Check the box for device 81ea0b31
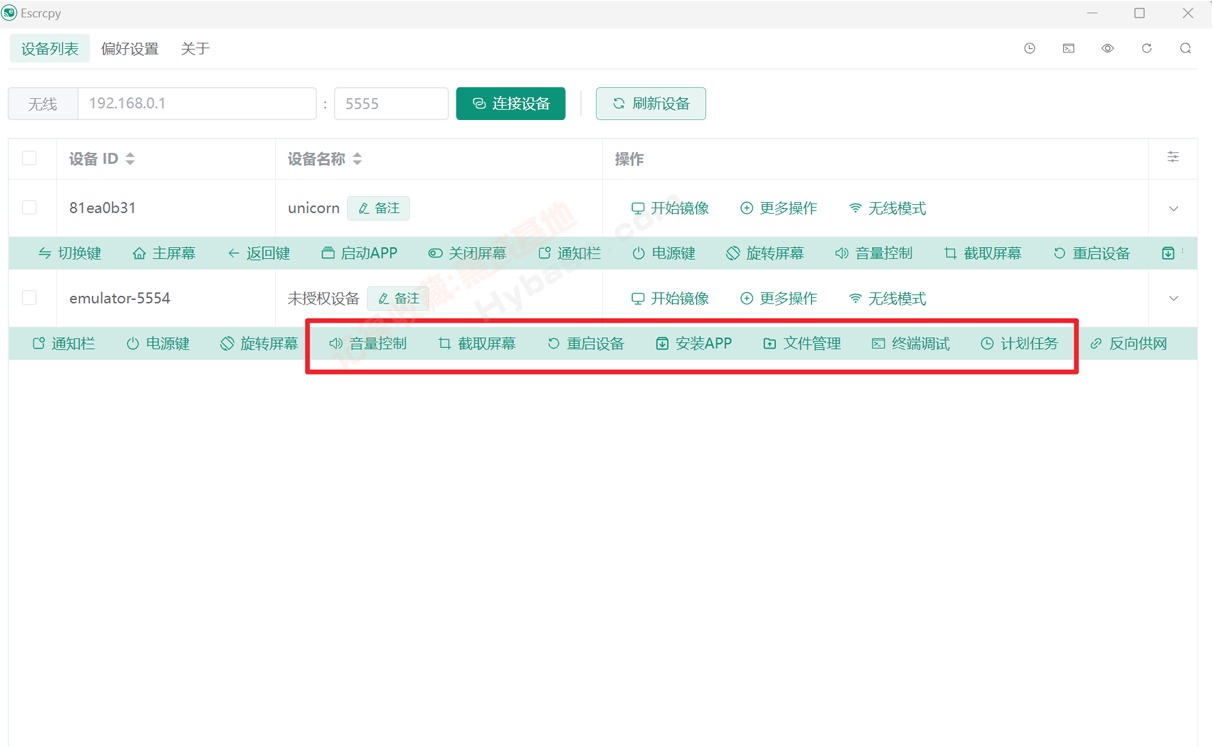The height and width of the screenshot is (747, 1213). coord(29,207)
